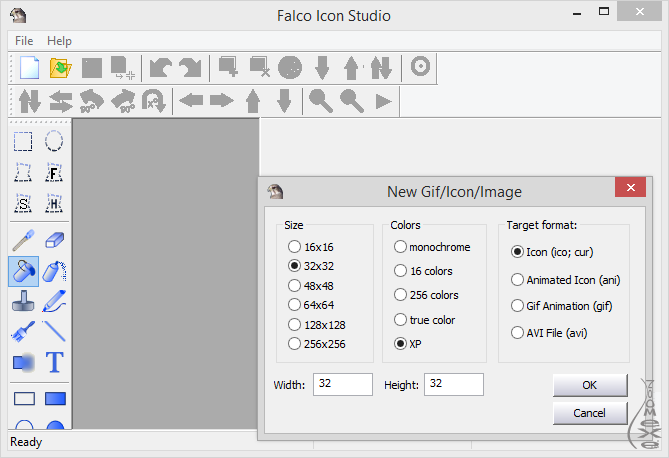Select the elliptical selection tool
The width and height of the screenshot is (669, 458).
click(54, 142)
